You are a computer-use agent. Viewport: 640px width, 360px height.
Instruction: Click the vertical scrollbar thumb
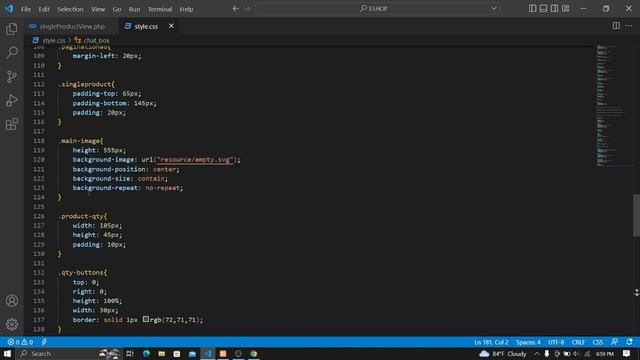point(636,215)
